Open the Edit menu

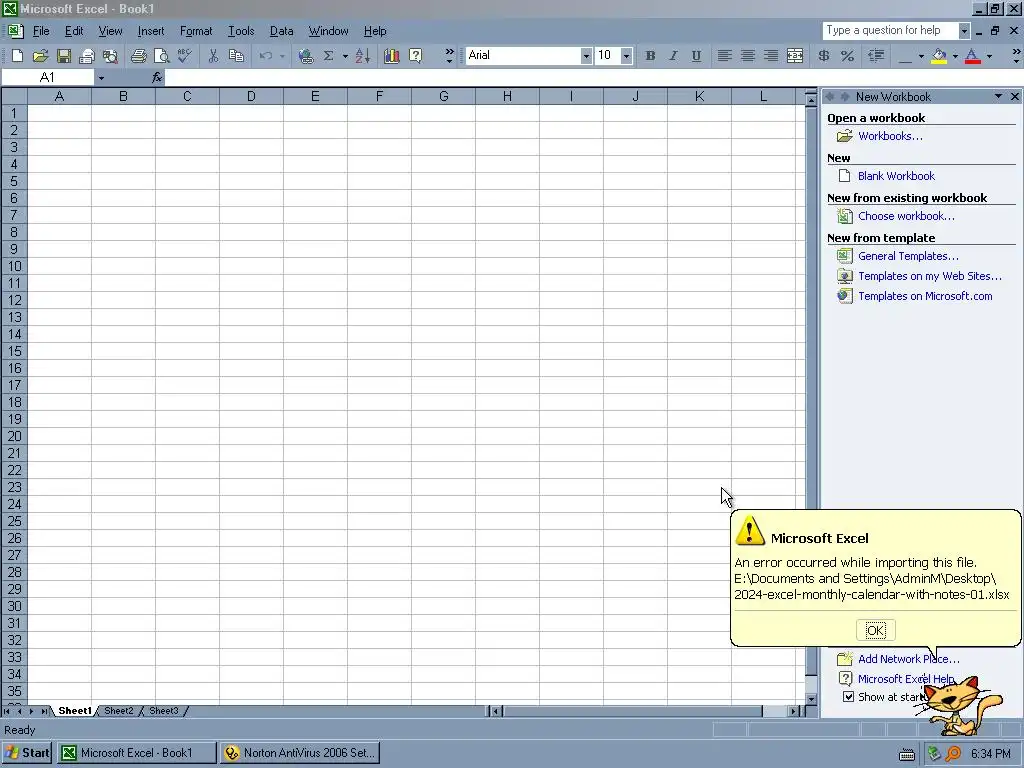[74, 31]
